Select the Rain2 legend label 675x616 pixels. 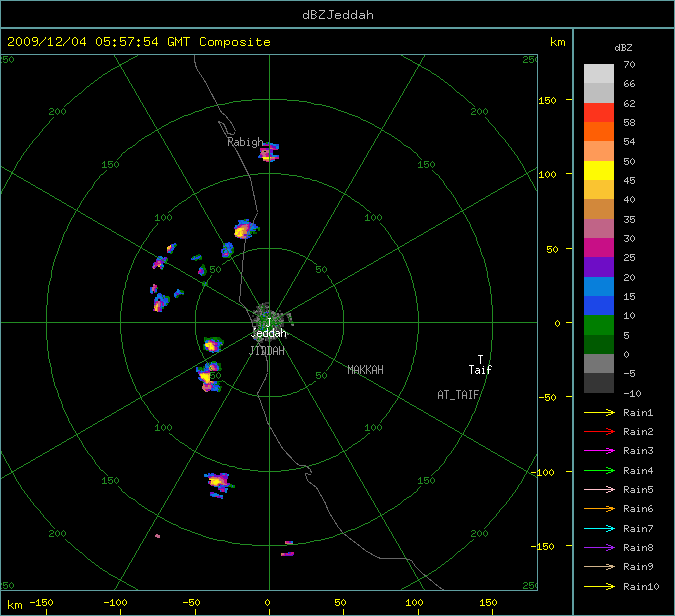637,432
